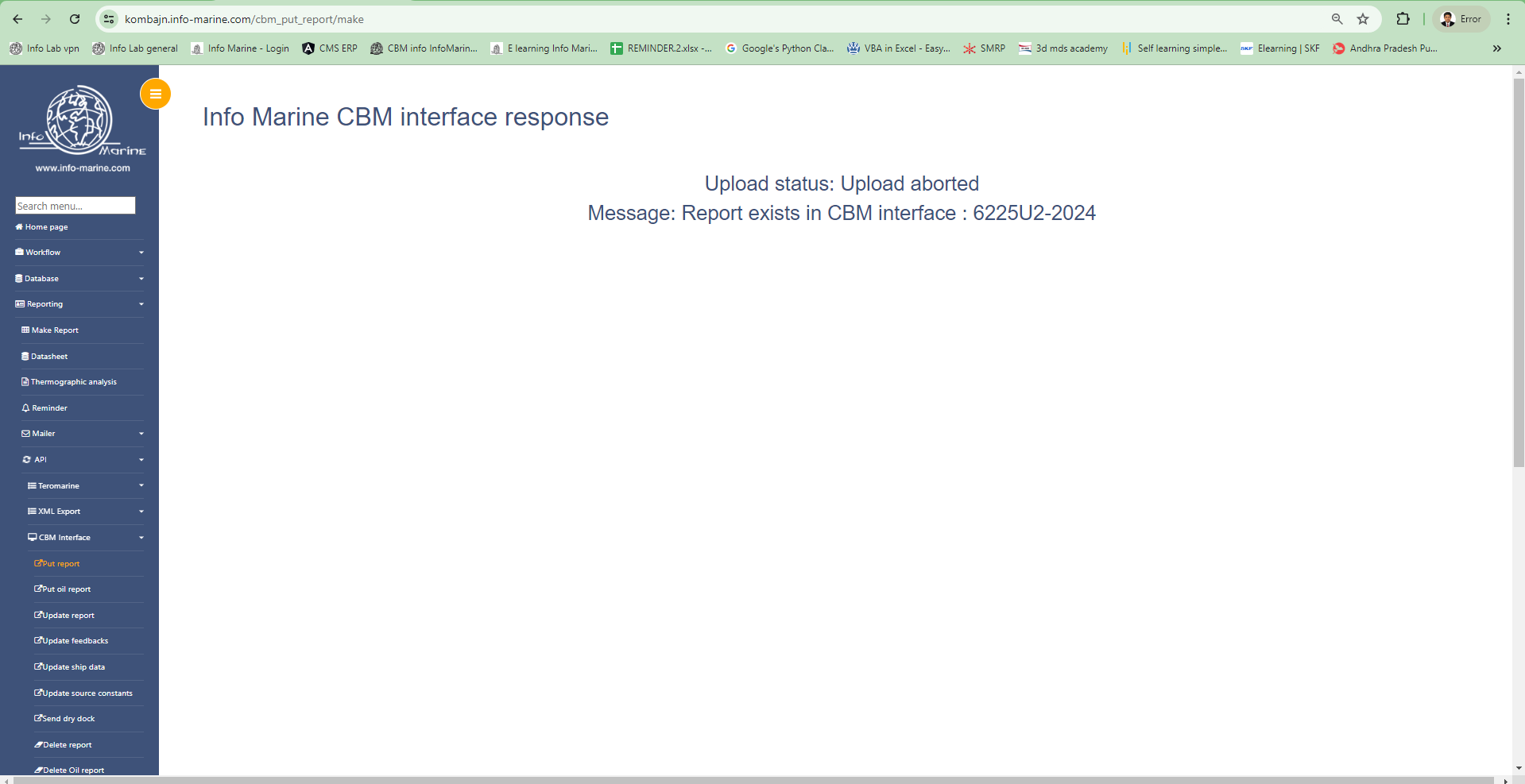Click the Info Marine globe logo
The width and height of the screenshot is (1525, 784).
[79, 122]
